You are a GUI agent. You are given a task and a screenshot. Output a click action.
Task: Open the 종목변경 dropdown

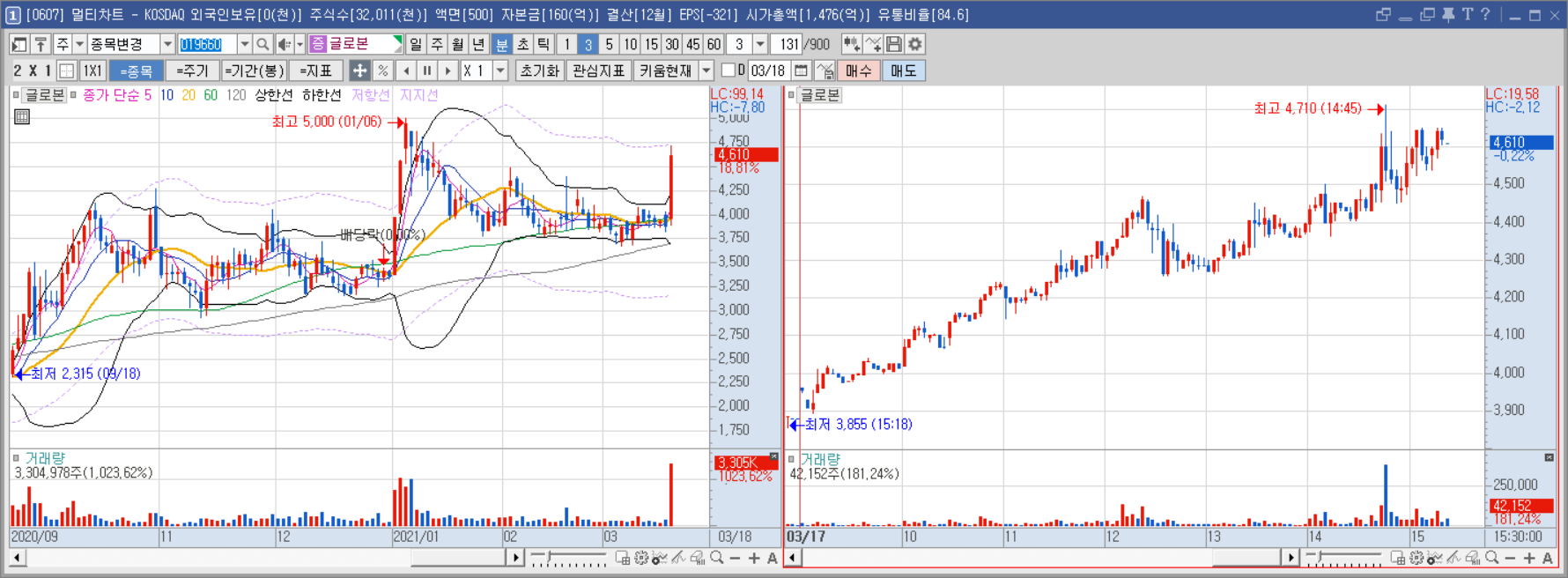(x=167, y=44)
